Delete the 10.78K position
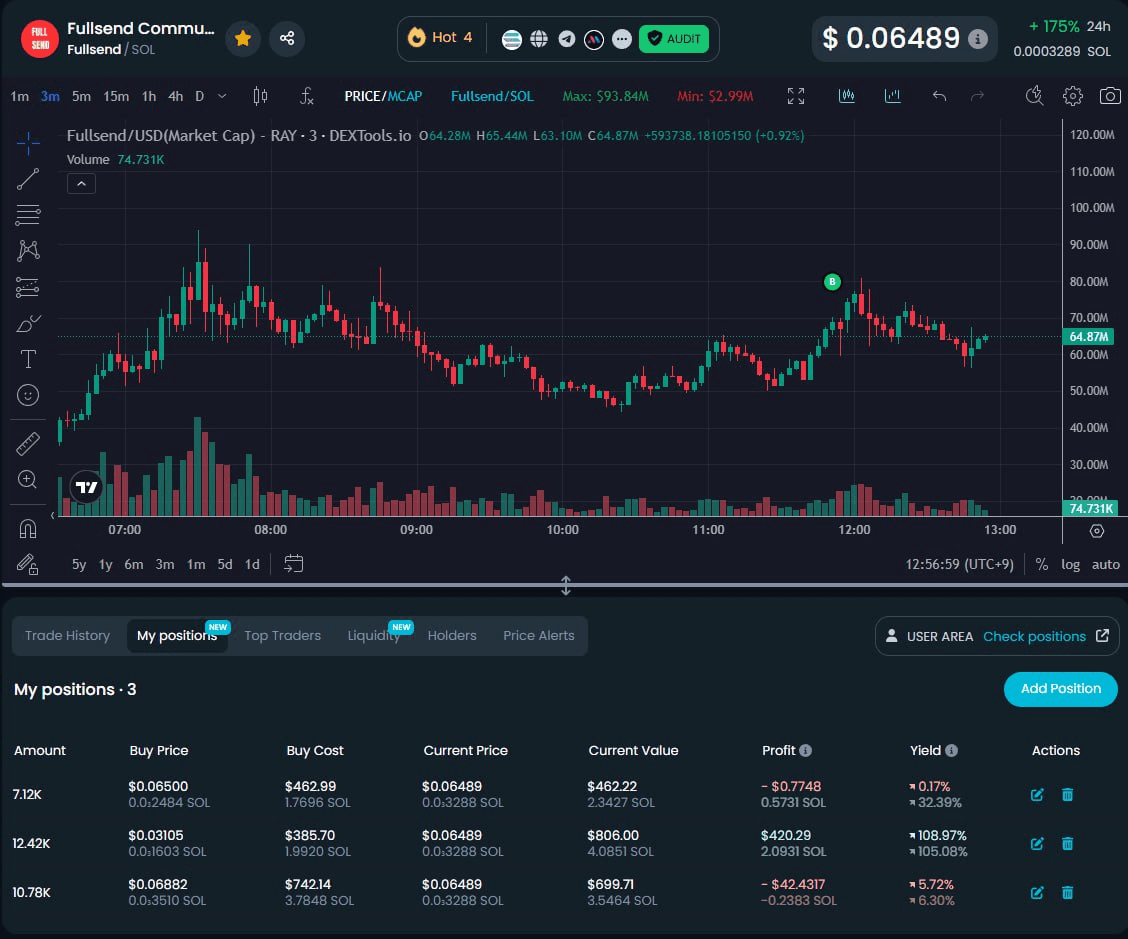 pos(1068,892)
